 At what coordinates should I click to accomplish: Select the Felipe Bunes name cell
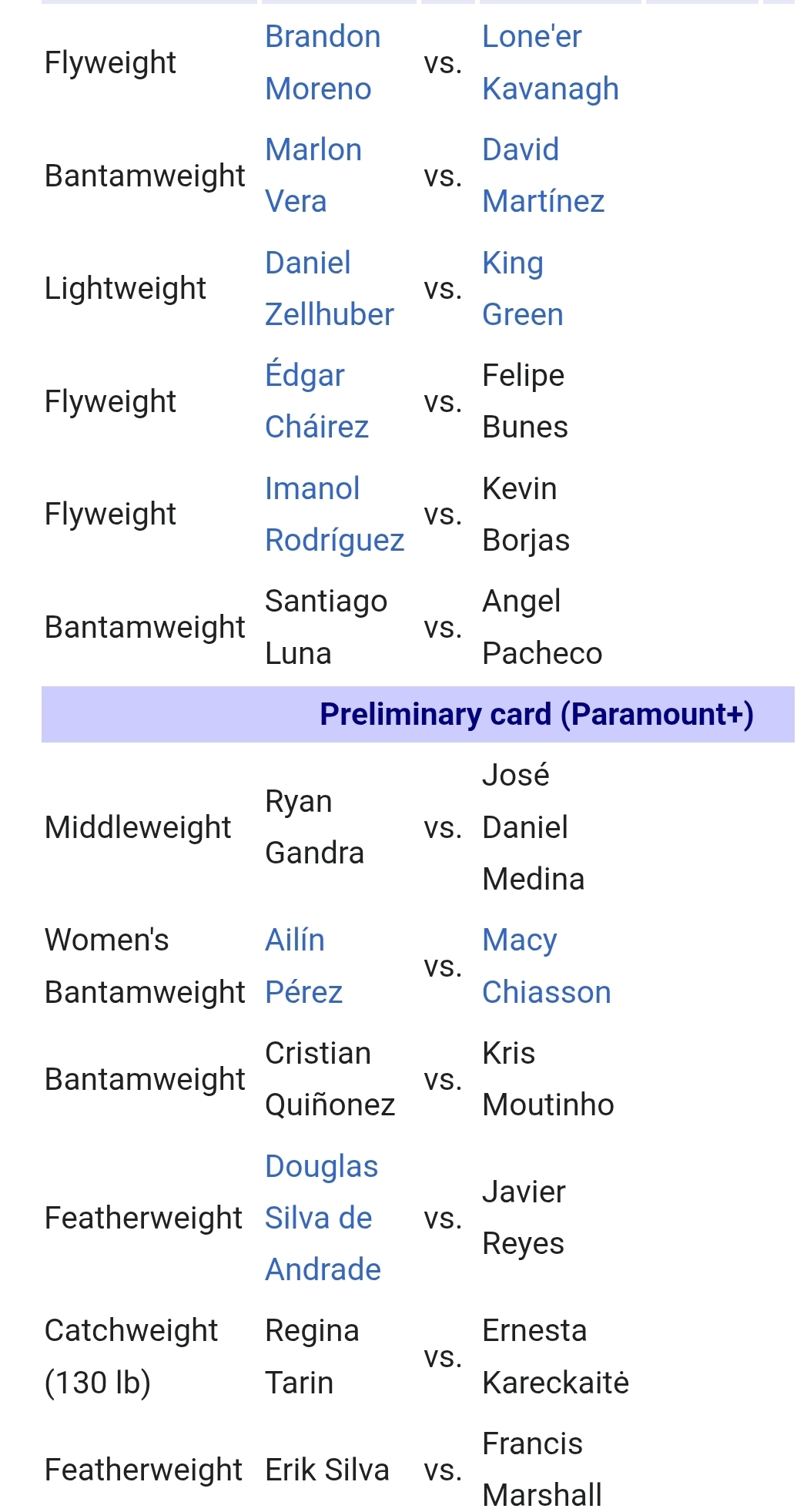tap(524, 401)
